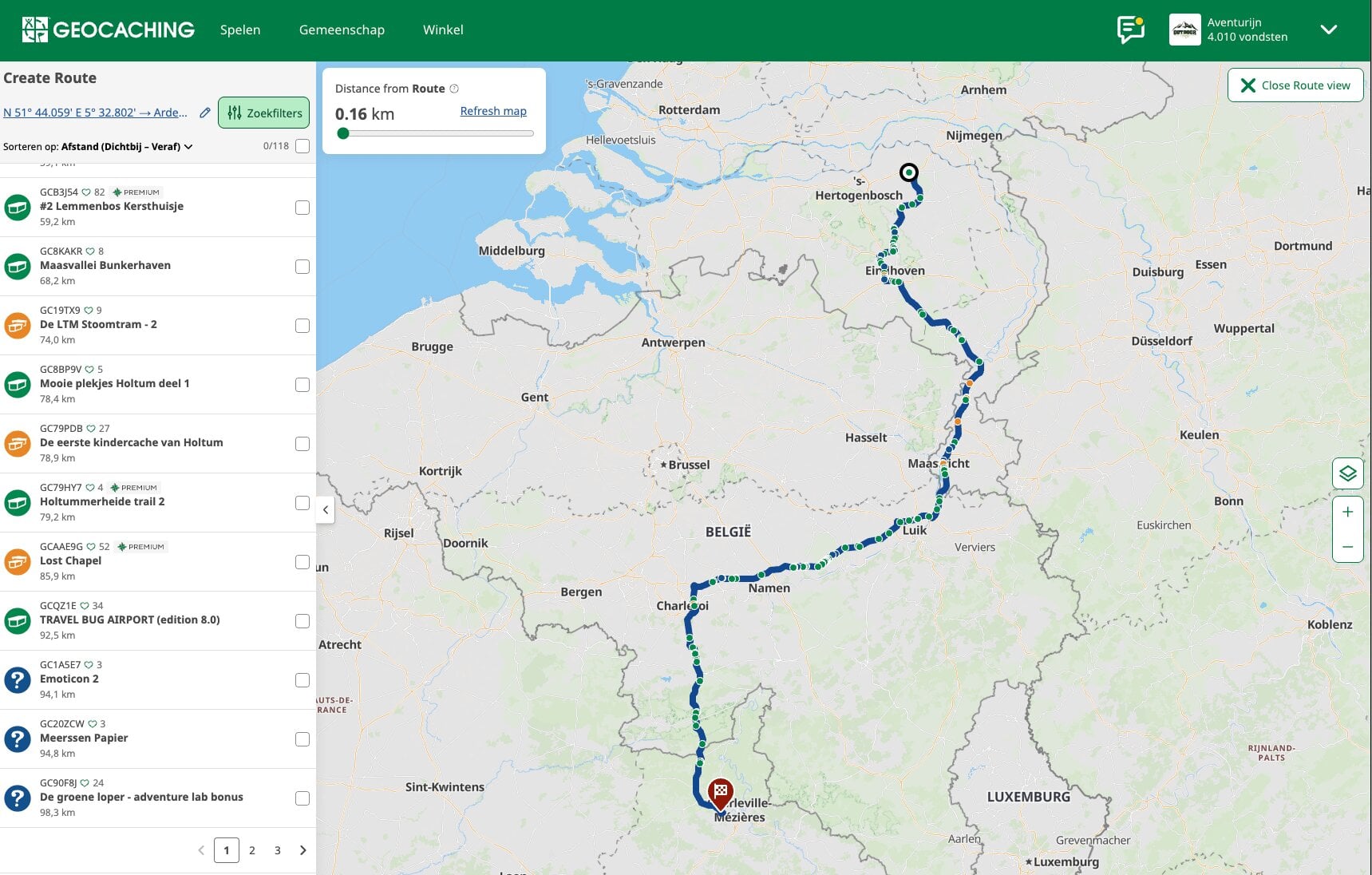Viewport: 1372px width, 875px height.
Task: Check the #2 Lemmenbos Kersthuisje cache
Action: tap(302, 208)
